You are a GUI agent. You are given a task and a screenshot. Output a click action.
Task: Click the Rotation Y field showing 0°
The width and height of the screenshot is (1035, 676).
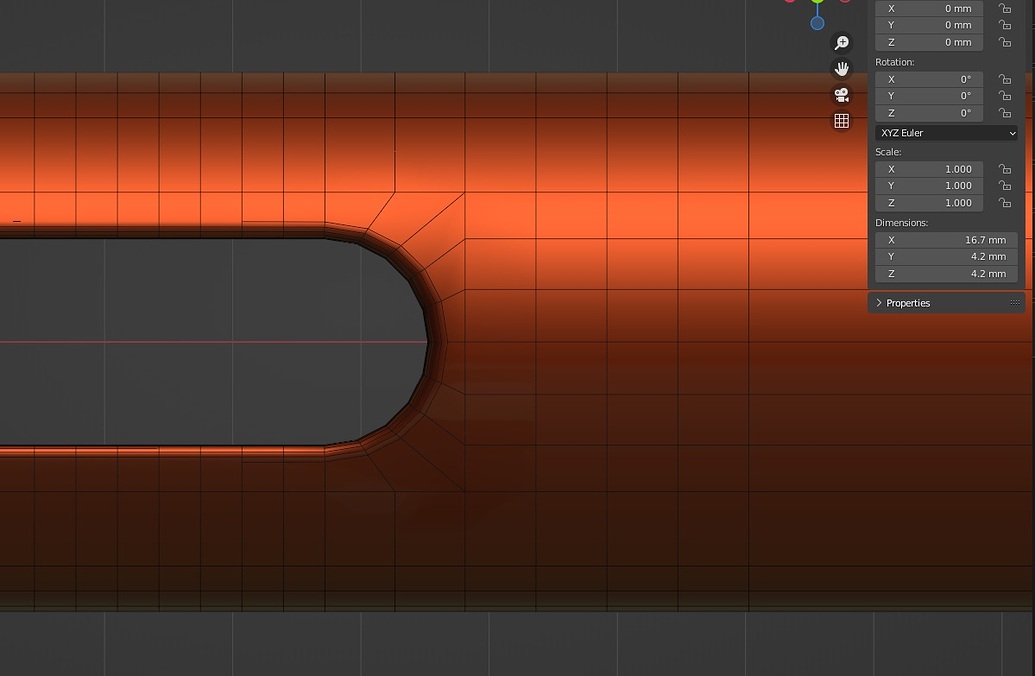click(929, 96)
